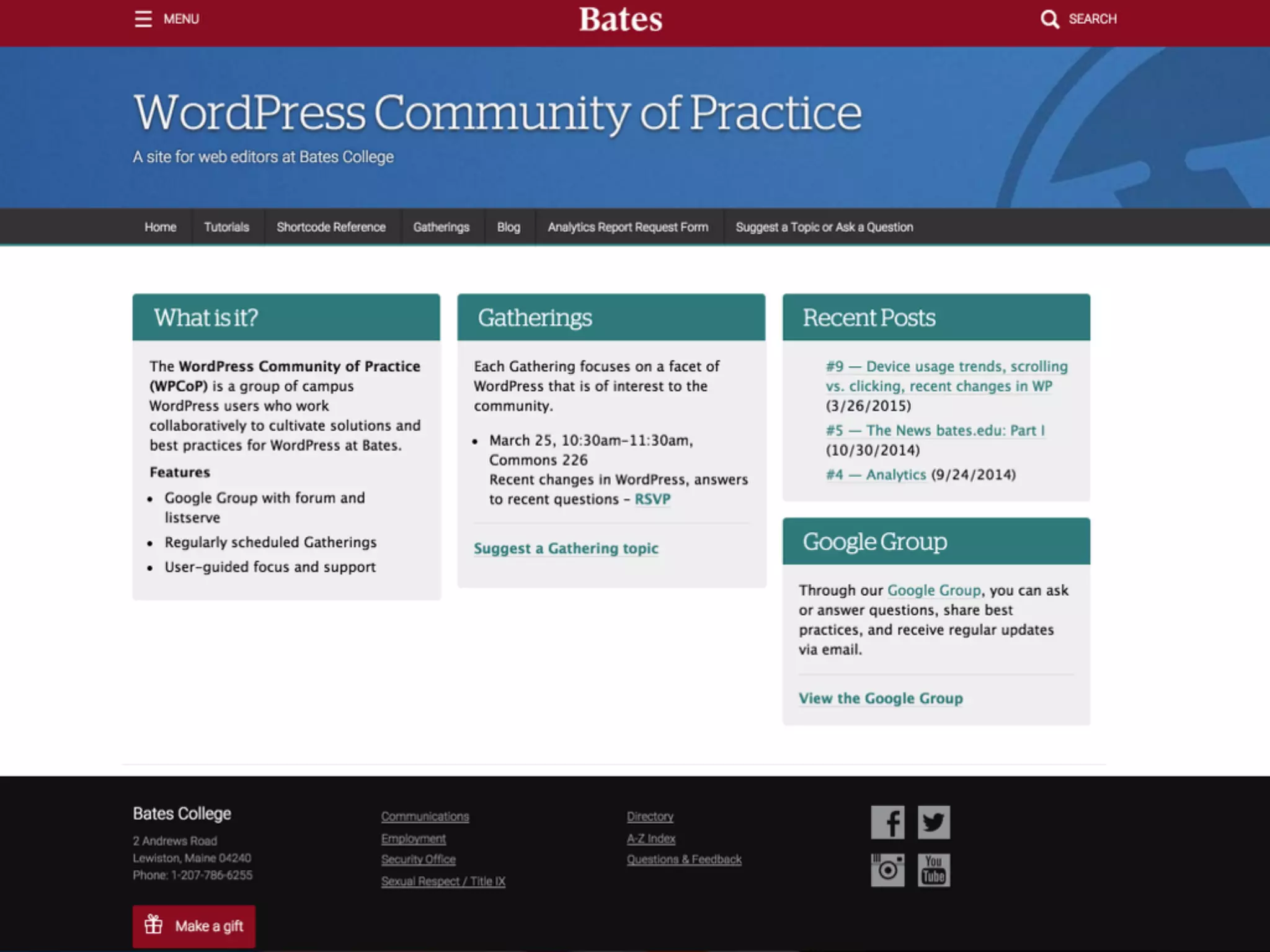This screenshot has height=952, width=1270.
Task: Click the Bates logo in header
Action: coord(621,19)
